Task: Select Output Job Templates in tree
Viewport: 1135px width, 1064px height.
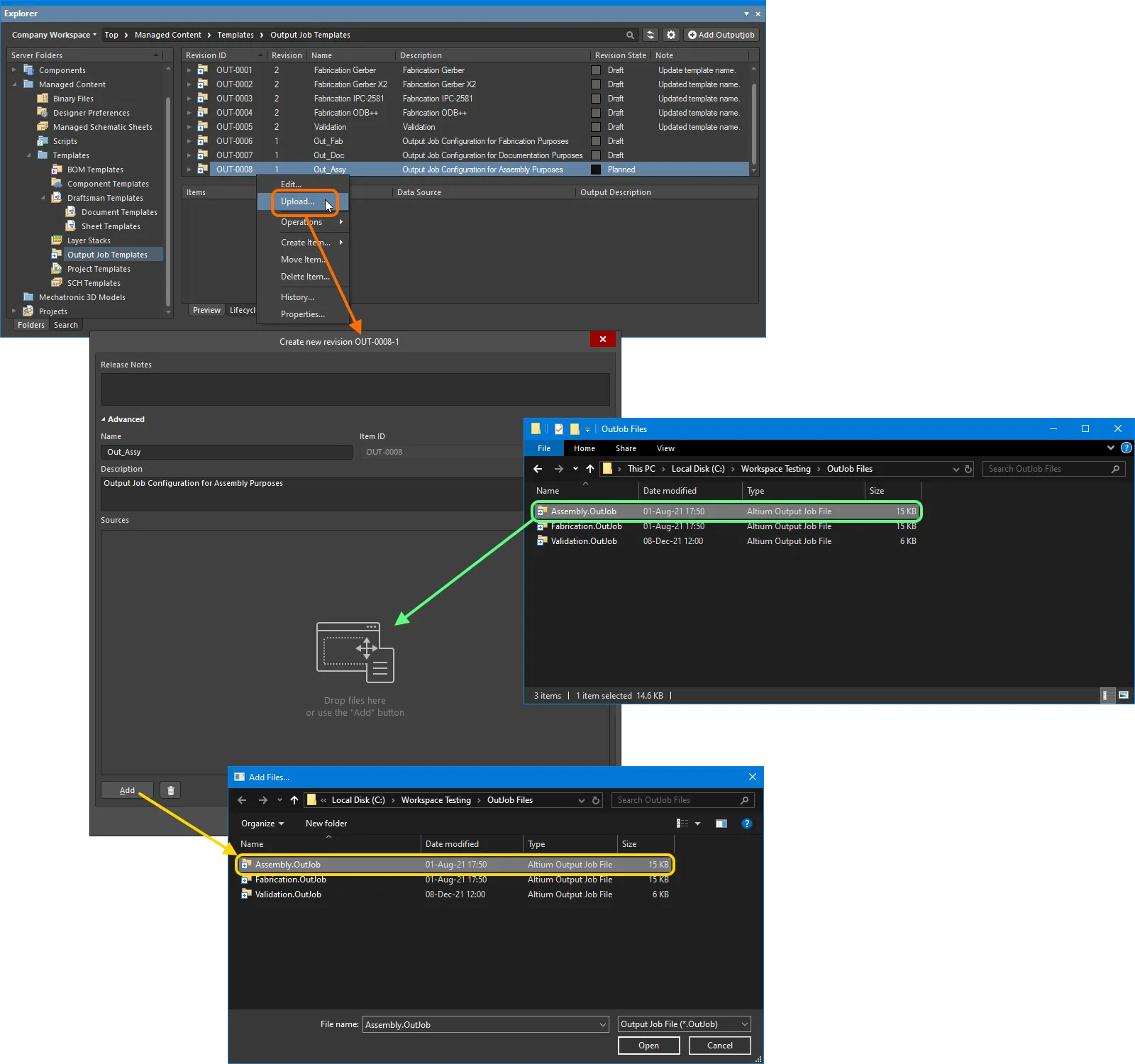Action: (x=107, y=255)
